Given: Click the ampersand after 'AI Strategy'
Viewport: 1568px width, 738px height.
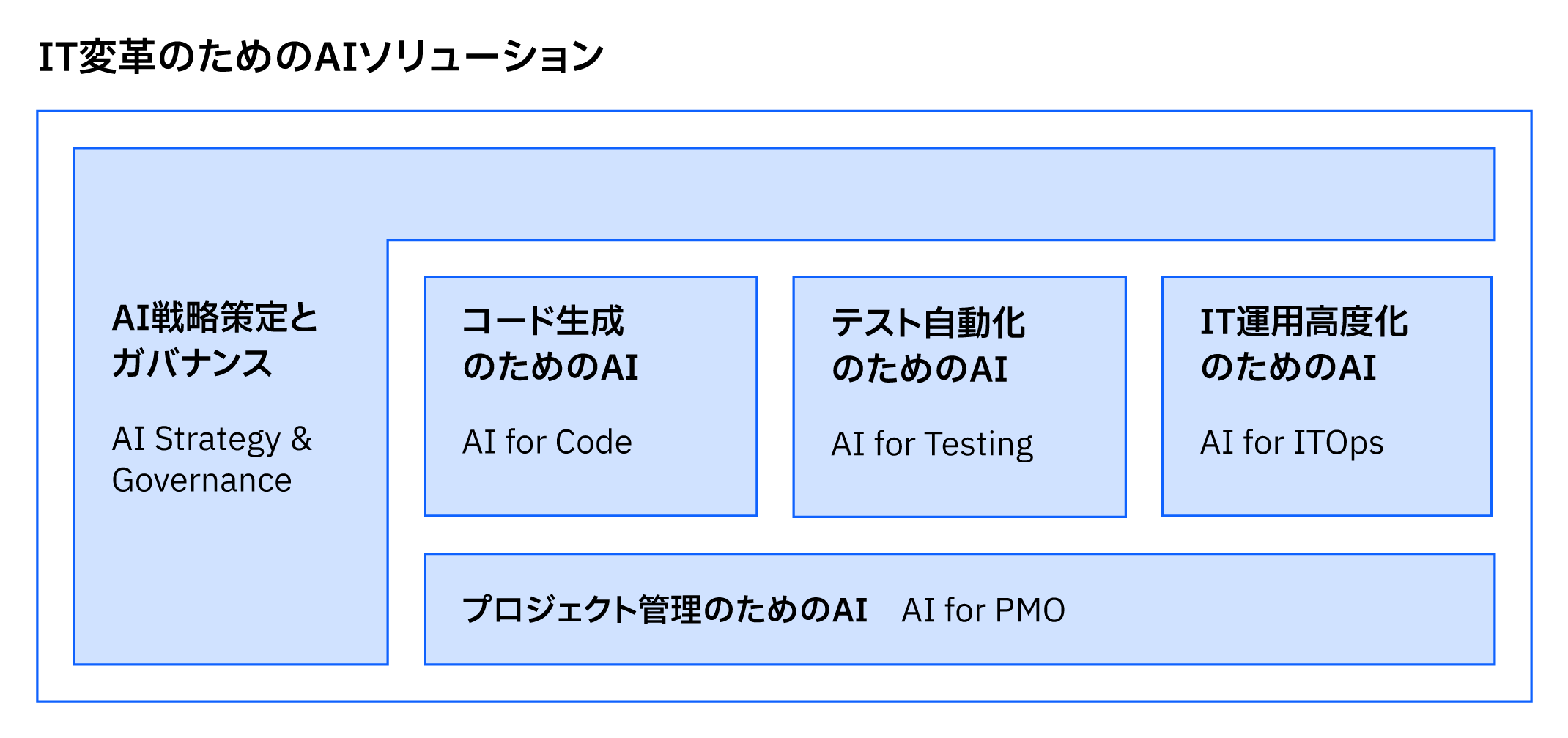Looking at the screenshot, I should 302,440.
